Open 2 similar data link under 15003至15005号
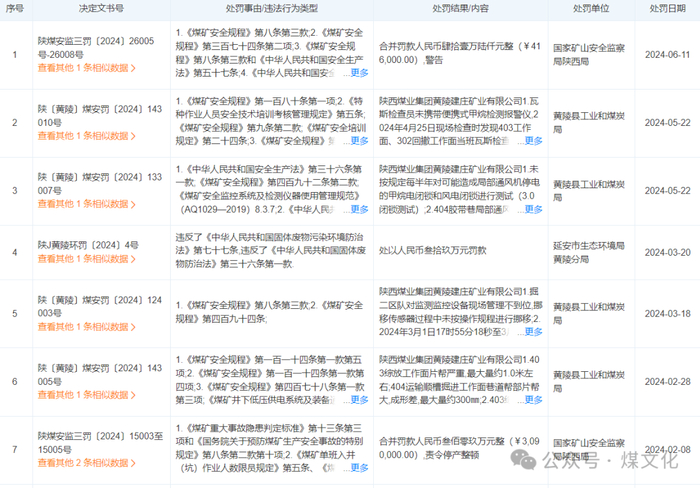Viewport: 700px width, 488px height. [87, 463]
